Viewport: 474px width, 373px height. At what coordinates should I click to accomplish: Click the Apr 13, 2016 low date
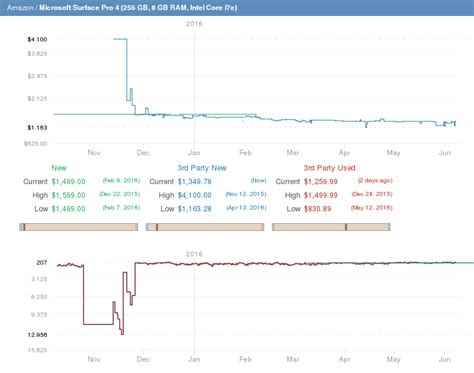pos(246,208)
